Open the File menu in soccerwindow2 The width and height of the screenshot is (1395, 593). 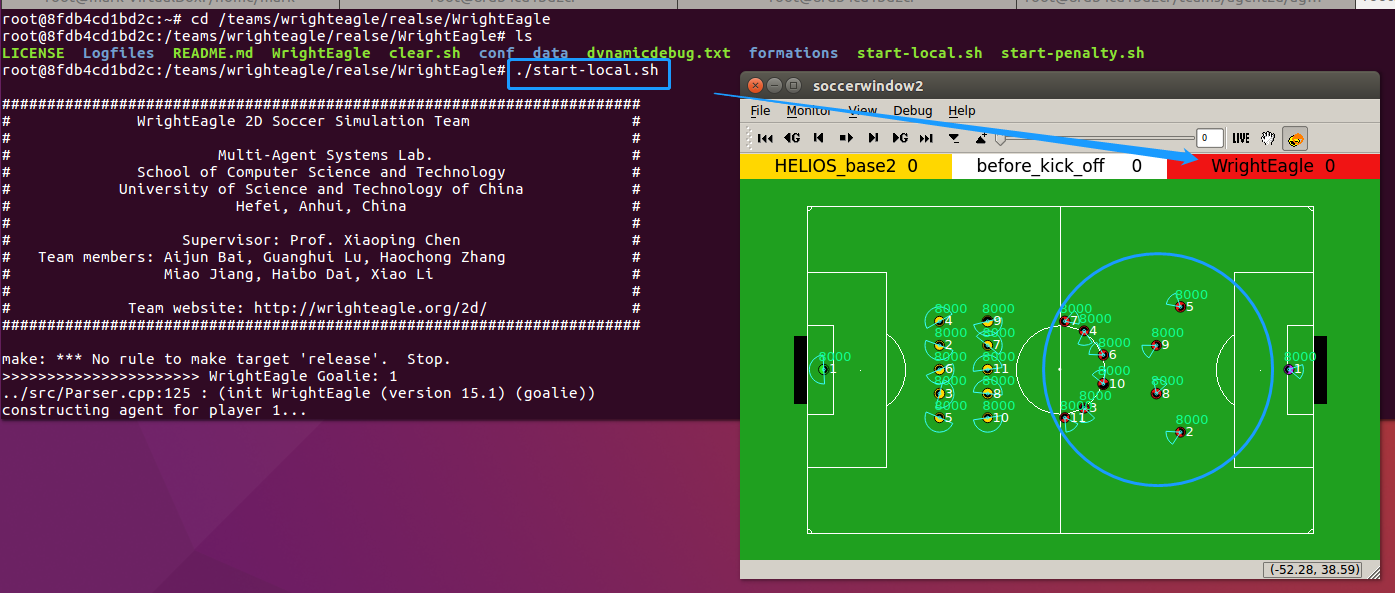(759, 110)
